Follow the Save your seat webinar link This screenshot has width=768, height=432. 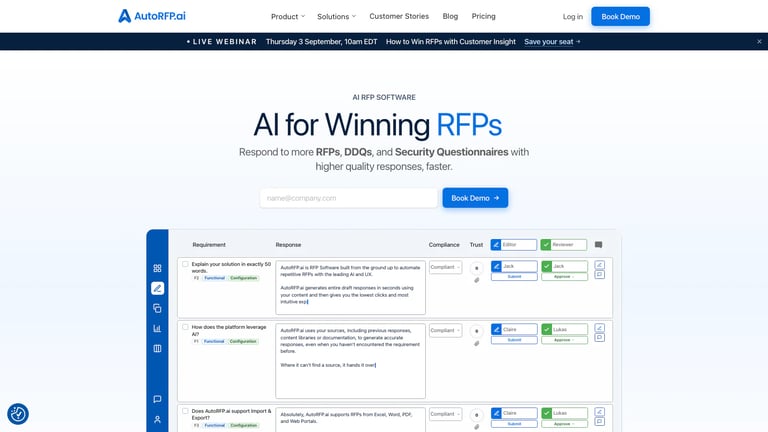click(552, 42)
